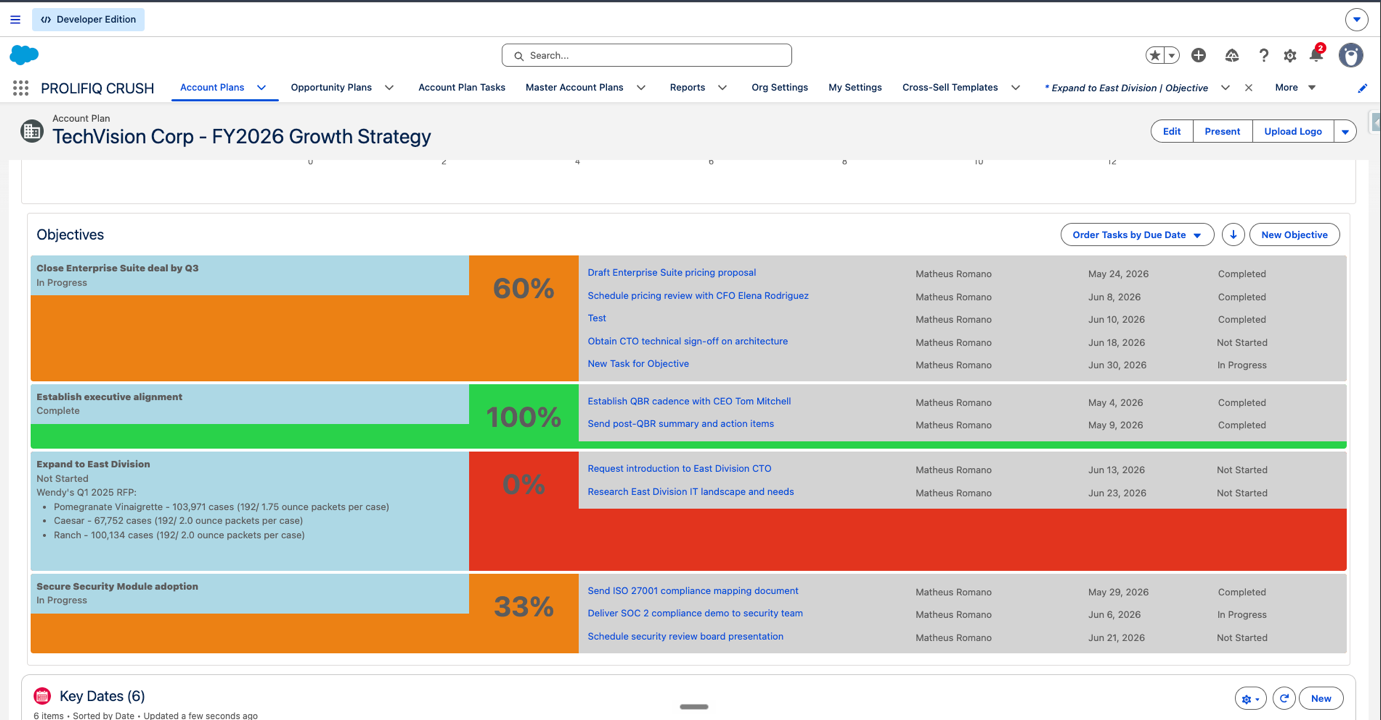The image size is (1381, 720).
Task: Open the favorites list dropdown arrow
Action: pos(1172,56)
